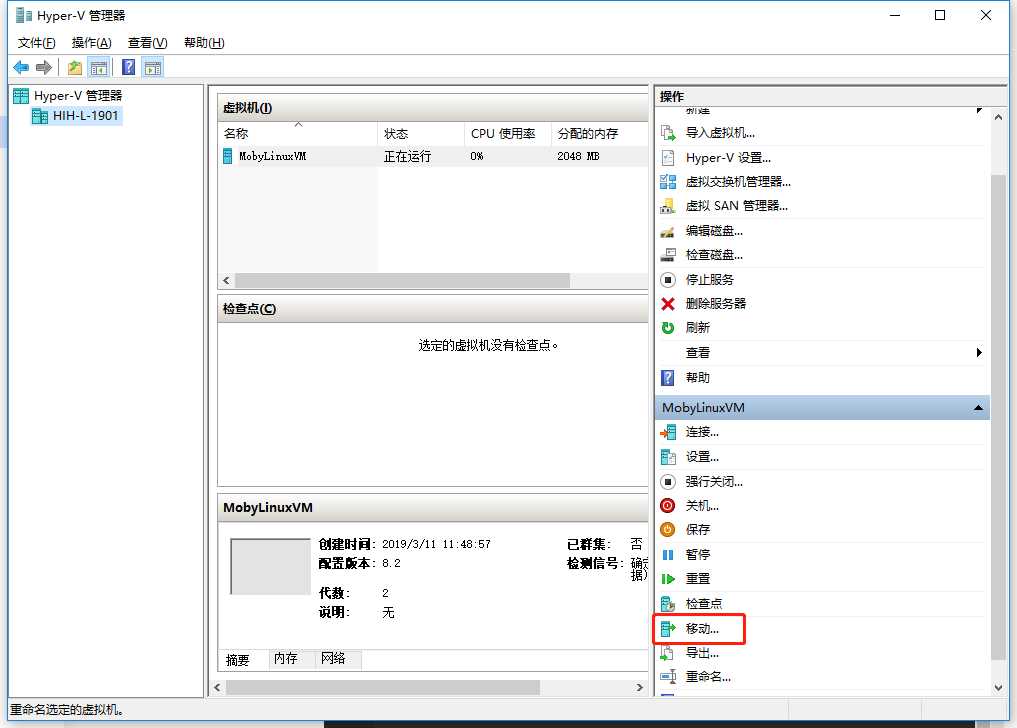This screenshot has height=728, width=1017.
Task: Sort by the CPU 使用率 column header
Action: click(507, 134)
